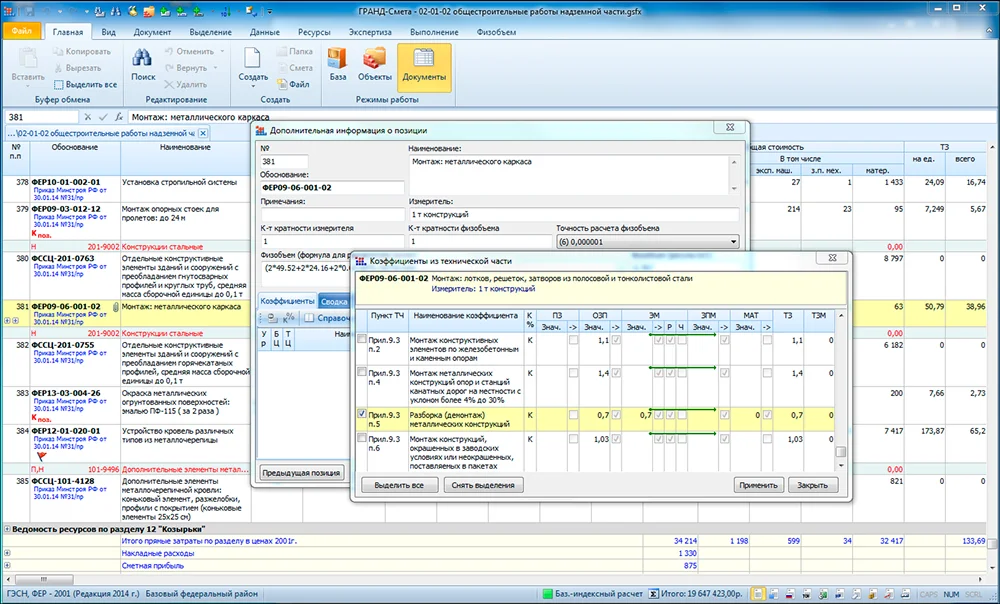This screenshot has height=604, width=1000.
Task: Click the Закрыть button in coefficients dialog
Action: (812, 485)
